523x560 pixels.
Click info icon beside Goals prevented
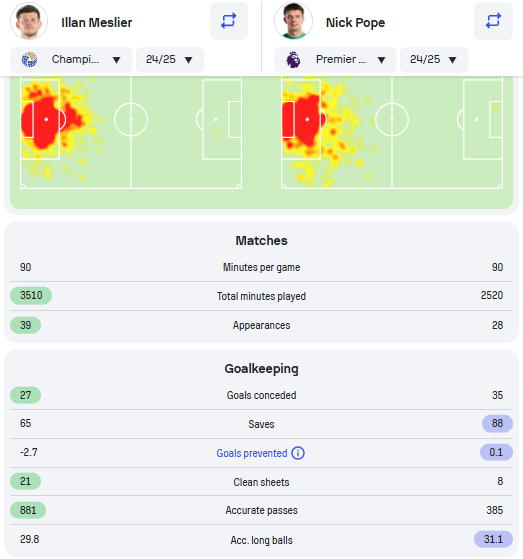pyautogui.click(x=298, y=453)
